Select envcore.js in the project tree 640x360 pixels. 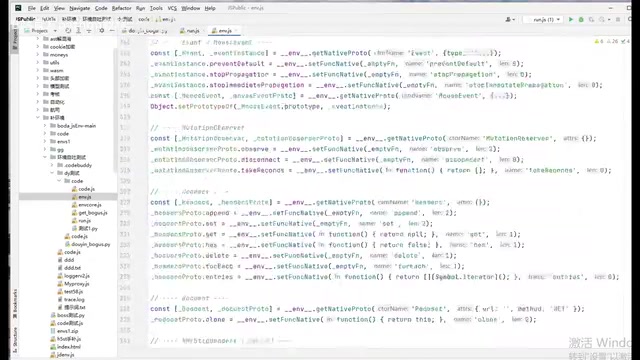87,205
